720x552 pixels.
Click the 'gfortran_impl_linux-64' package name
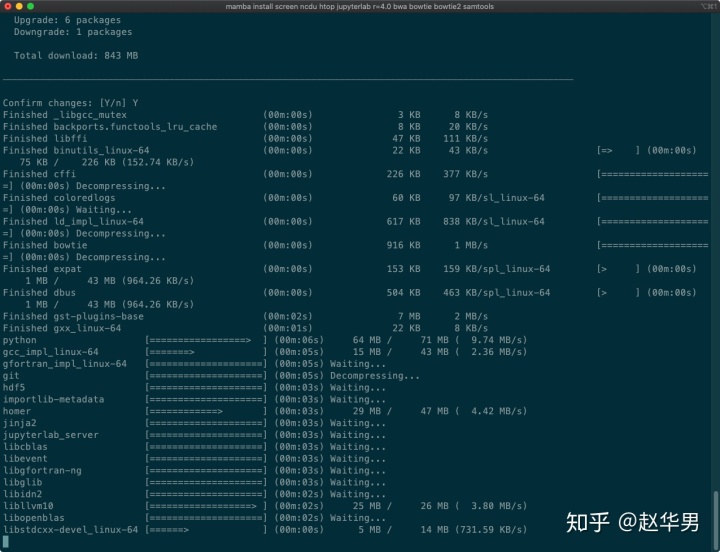coord(65,364)
